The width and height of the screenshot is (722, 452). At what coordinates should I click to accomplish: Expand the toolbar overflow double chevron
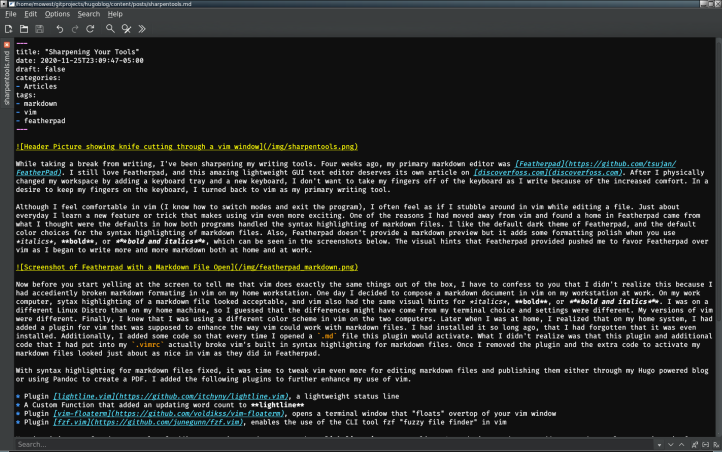pyautogui.click(x=142, y=29)
